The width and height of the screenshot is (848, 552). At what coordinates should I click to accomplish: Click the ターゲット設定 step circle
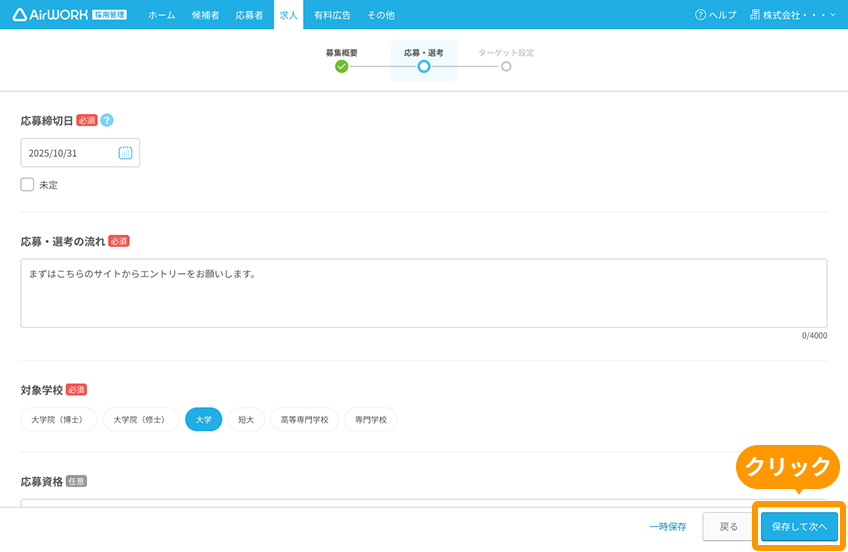506,66
